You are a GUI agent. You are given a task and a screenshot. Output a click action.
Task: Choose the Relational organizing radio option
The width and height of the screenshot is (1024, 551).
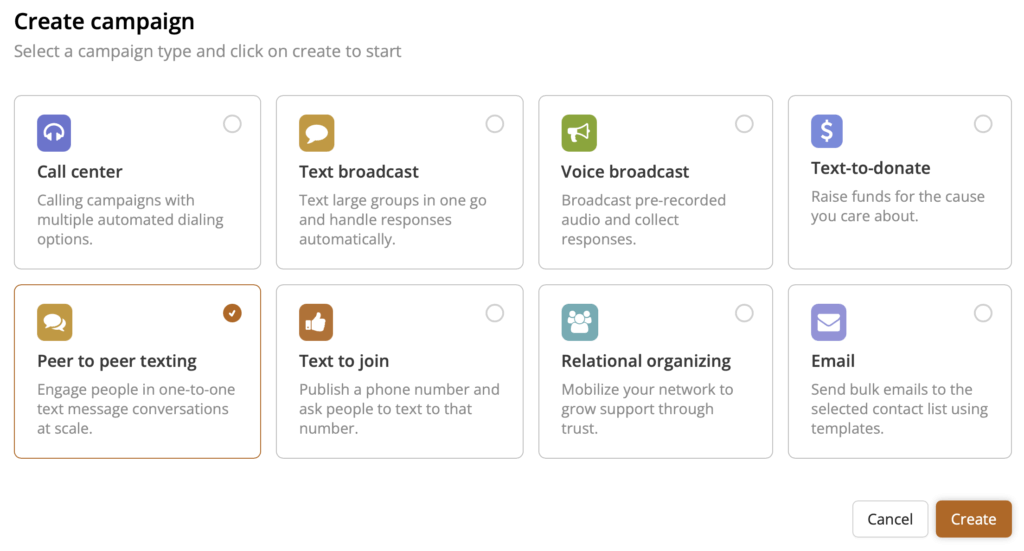744,313
